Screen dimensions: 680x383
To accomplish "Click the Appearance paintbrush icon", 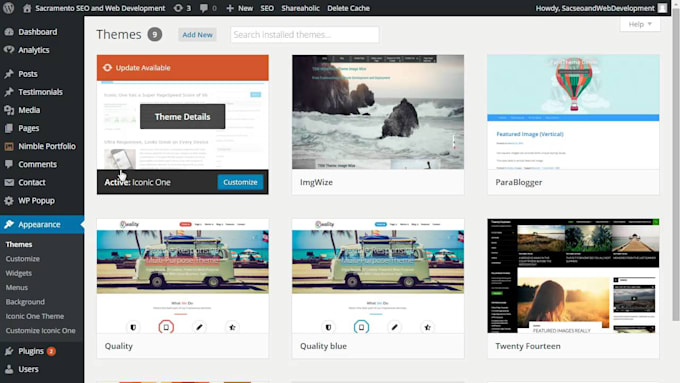I will pos(9,224).
